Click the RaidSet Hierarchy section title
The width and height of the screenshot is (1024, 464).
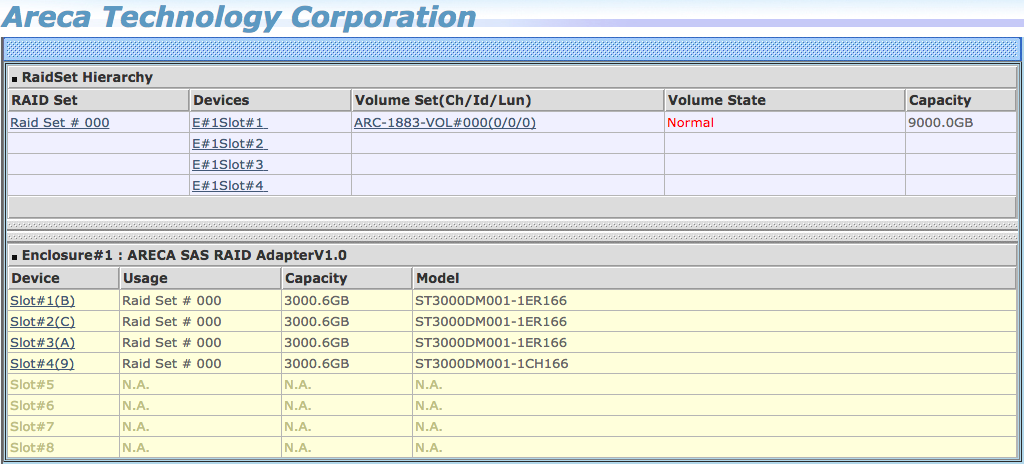pos(87,77)
